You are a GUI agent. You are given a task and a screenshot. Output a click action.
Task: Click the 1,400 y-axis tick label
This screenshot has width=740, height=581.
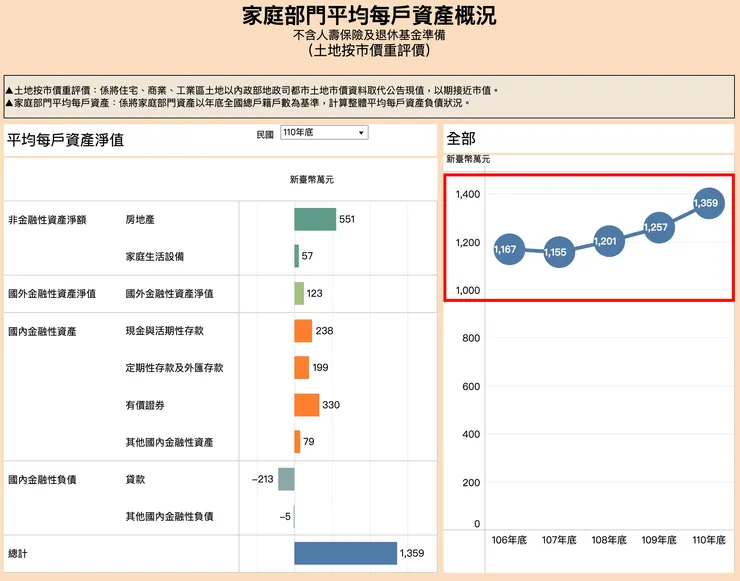468,194
